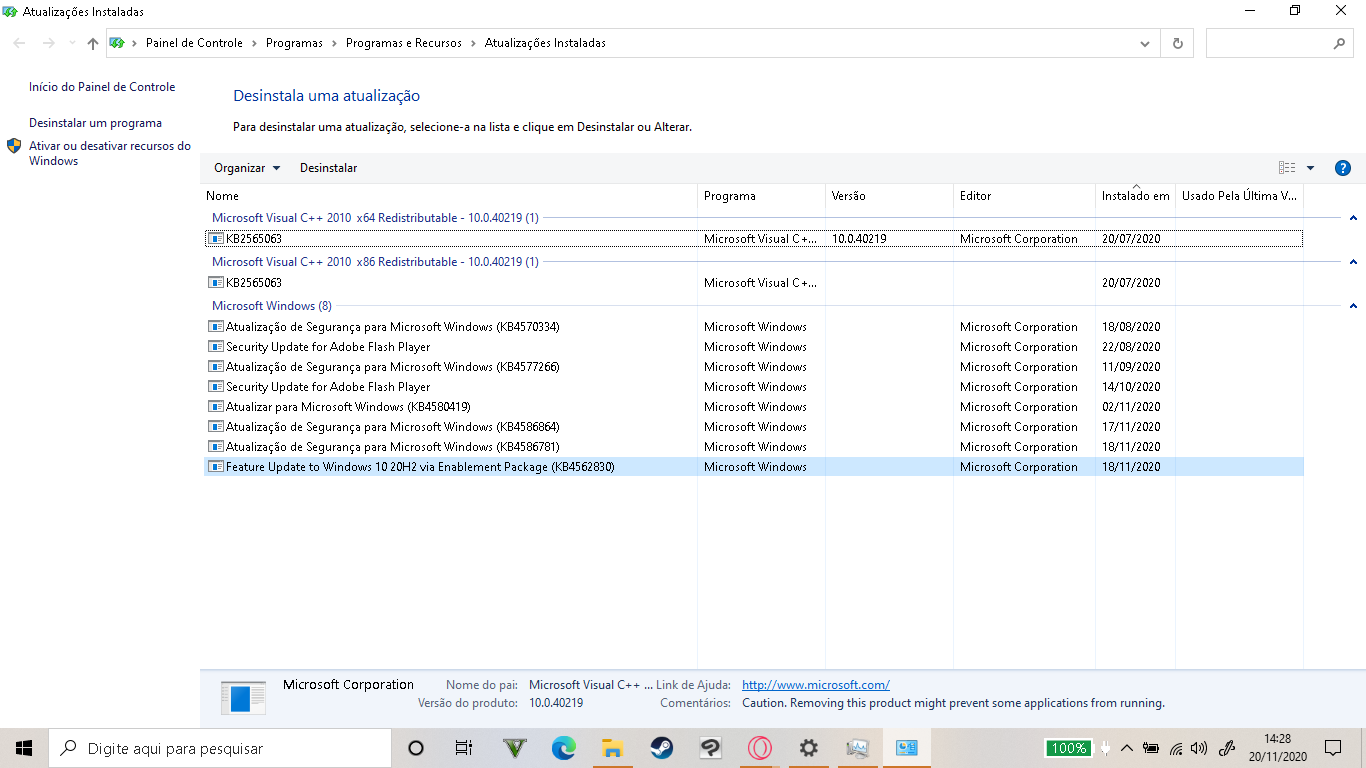Sort by the Editor column header
The image size is (1366, 768).
click(x=1024, y=196)
